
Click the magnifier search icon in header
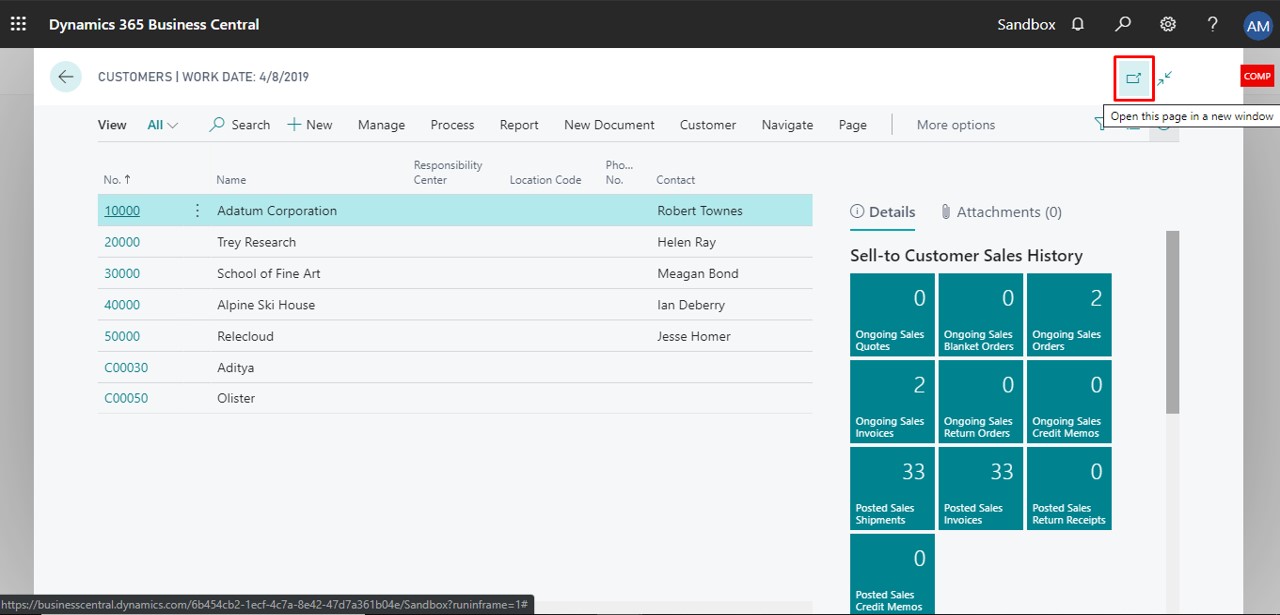pos(1123,24)
